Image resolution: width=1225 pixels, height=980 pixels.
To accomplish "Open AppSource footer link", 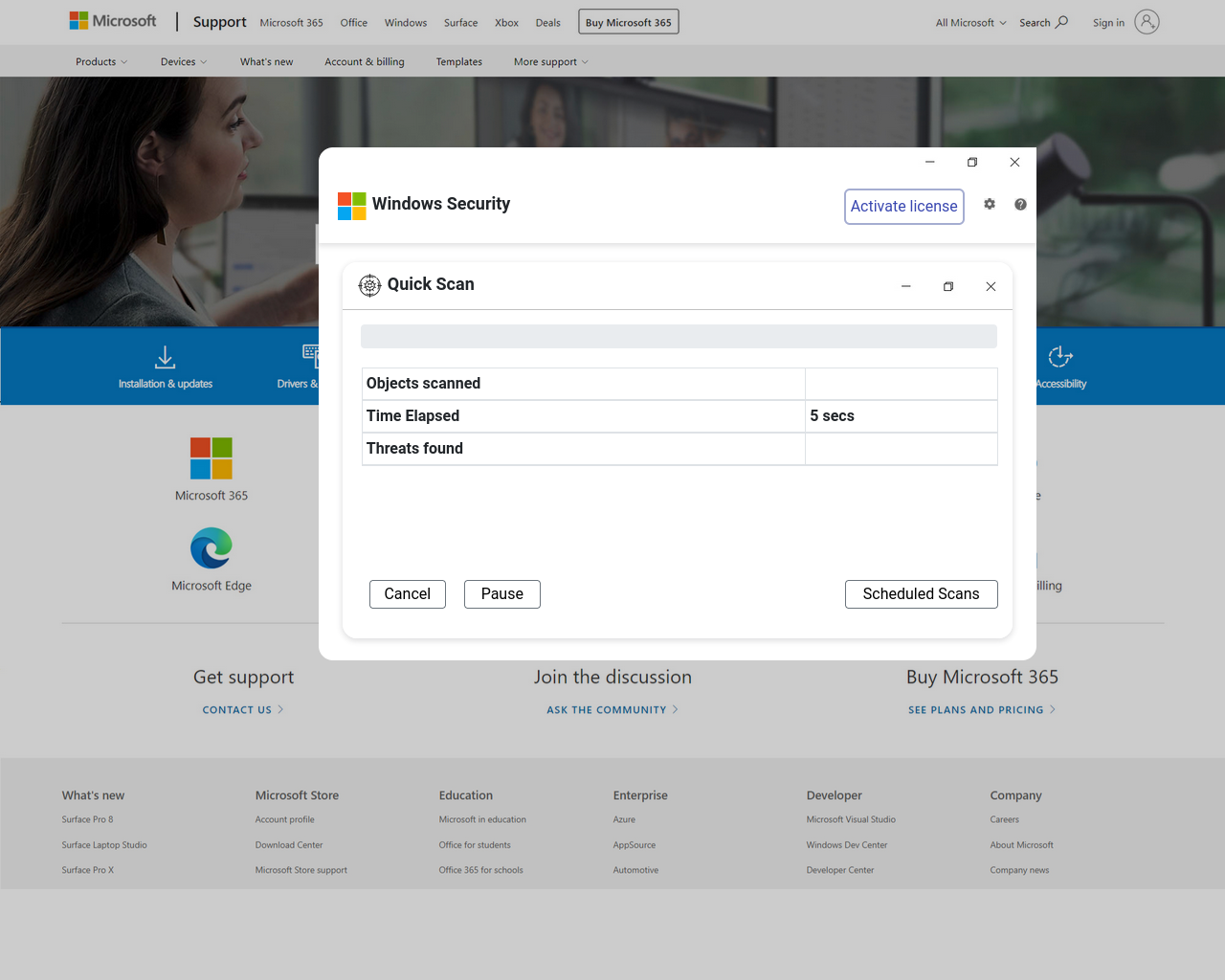I will [x=635, y=845].
